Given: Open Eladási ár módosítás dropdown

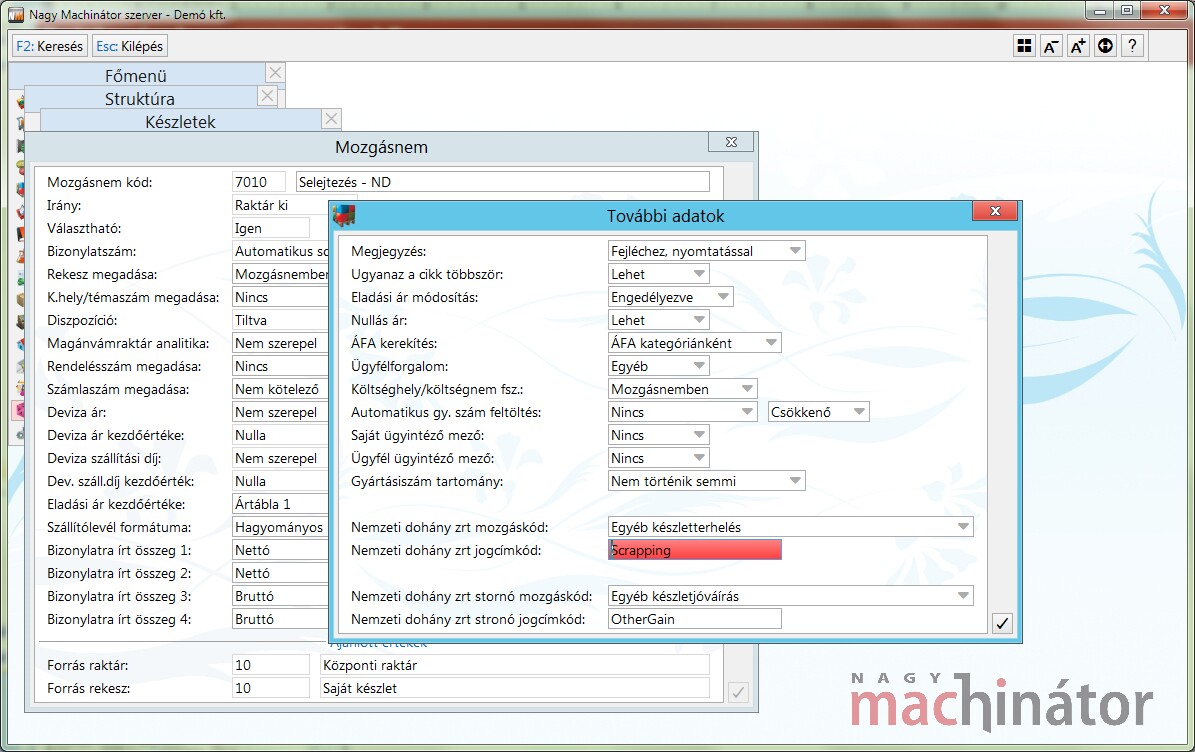Looking at the screenshot, I should (671, 297).
